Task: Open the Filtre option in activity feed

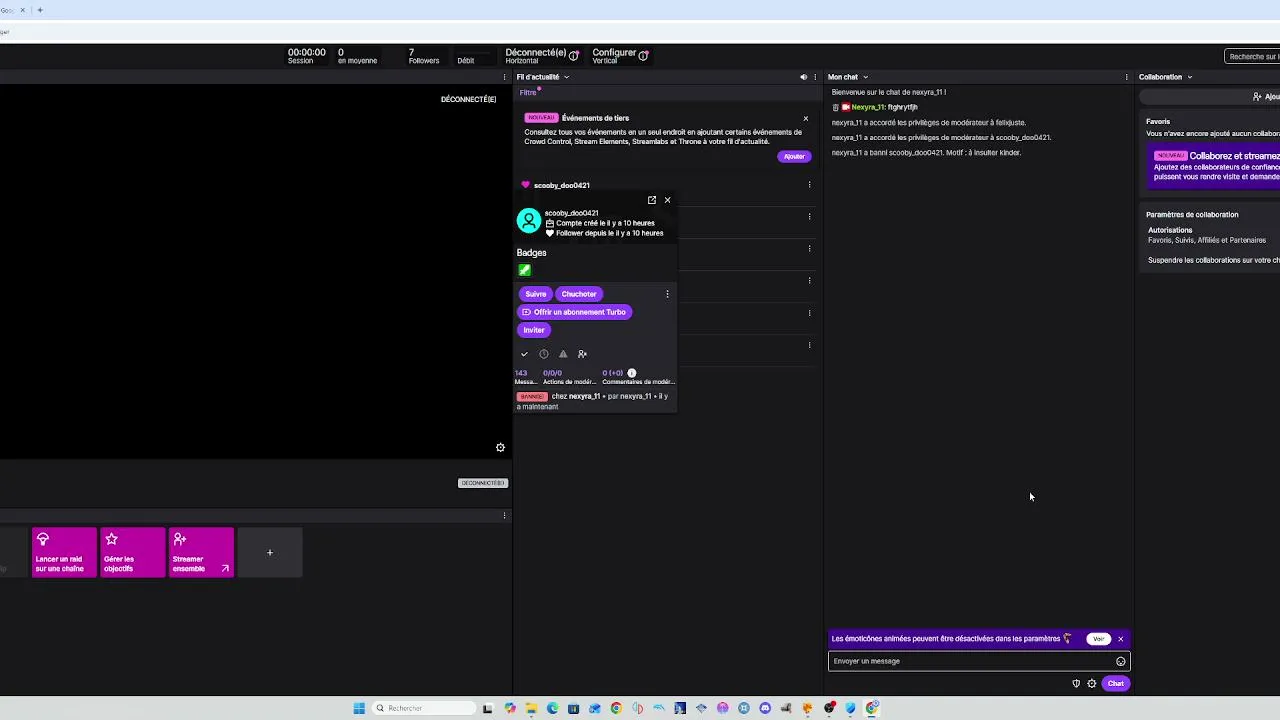Action: 528,93
